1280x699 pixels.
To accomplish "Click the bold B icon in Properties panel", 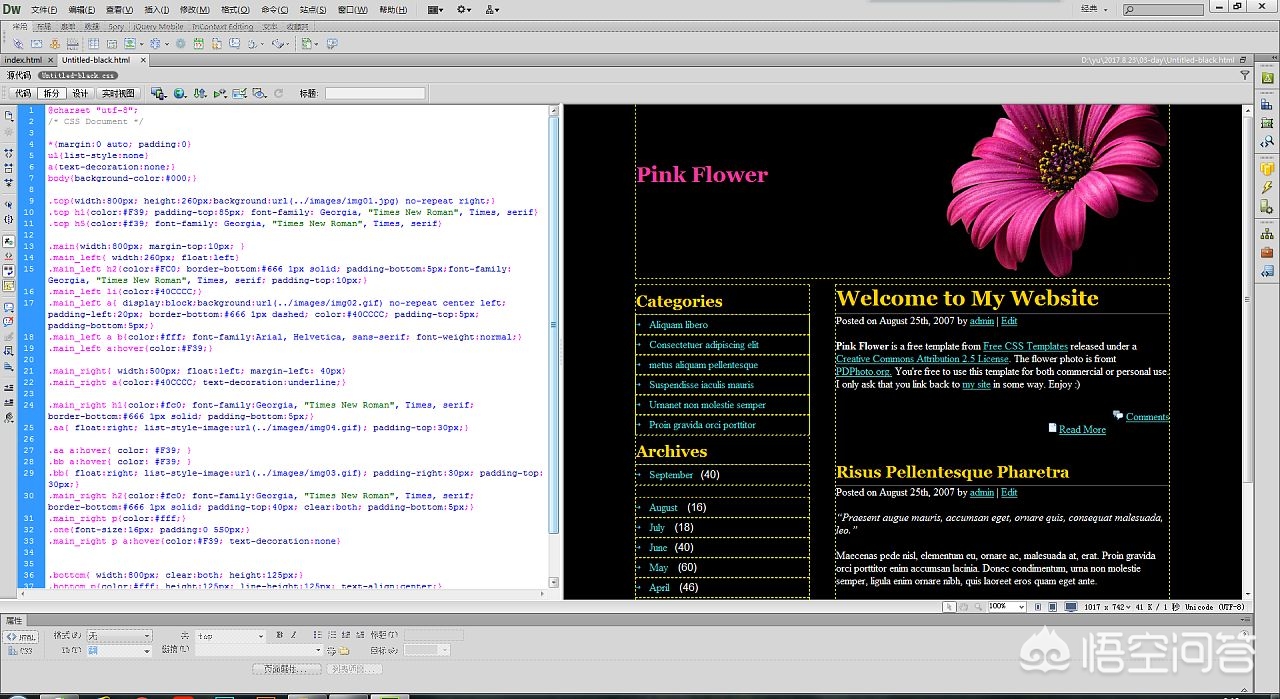I will (278, 635).
